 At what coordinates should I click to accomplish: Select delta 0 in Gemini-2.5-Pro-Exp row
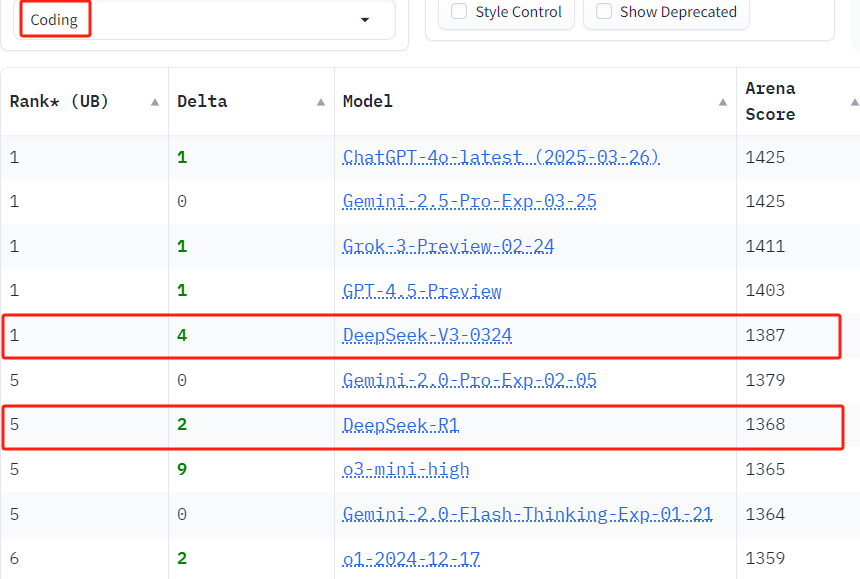click(x=182, y=201)
